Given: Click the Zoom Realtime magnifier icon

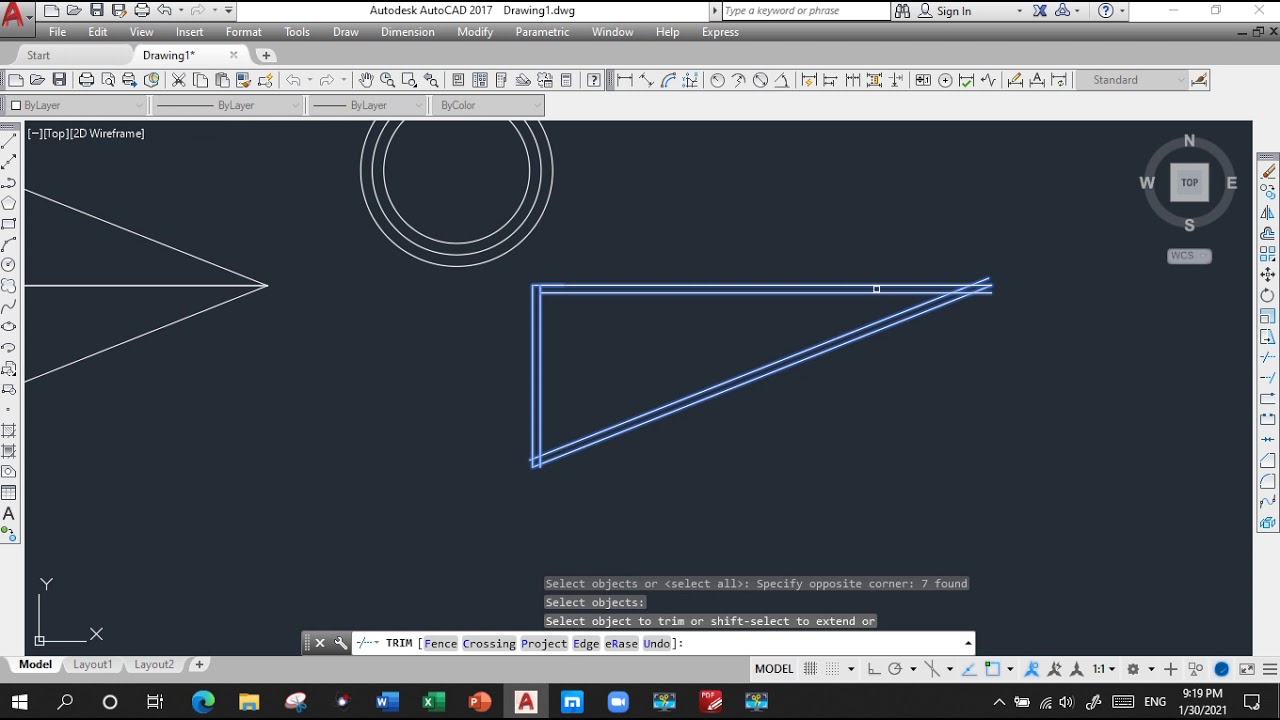Looking at the screenshot, I should coord(387,80).
